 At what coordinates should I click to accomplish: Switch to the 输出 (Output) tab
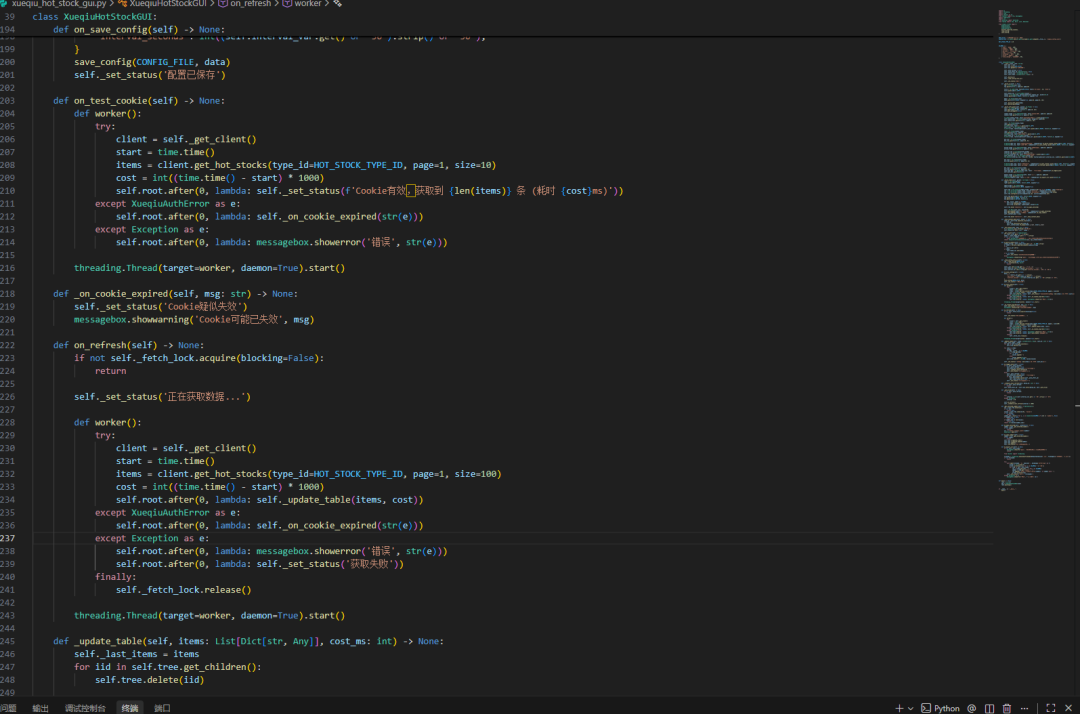(x=41, y=708)
